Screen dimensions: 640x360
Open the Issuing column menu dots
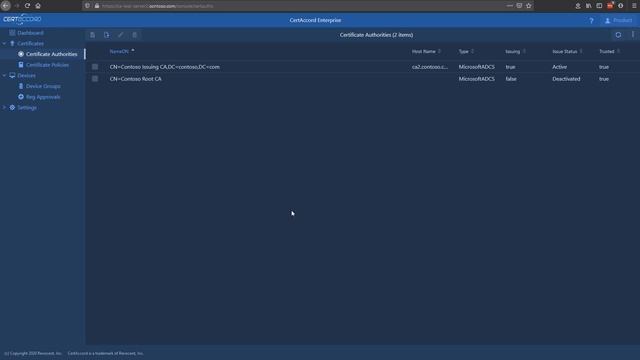click(x=524, y=51)
